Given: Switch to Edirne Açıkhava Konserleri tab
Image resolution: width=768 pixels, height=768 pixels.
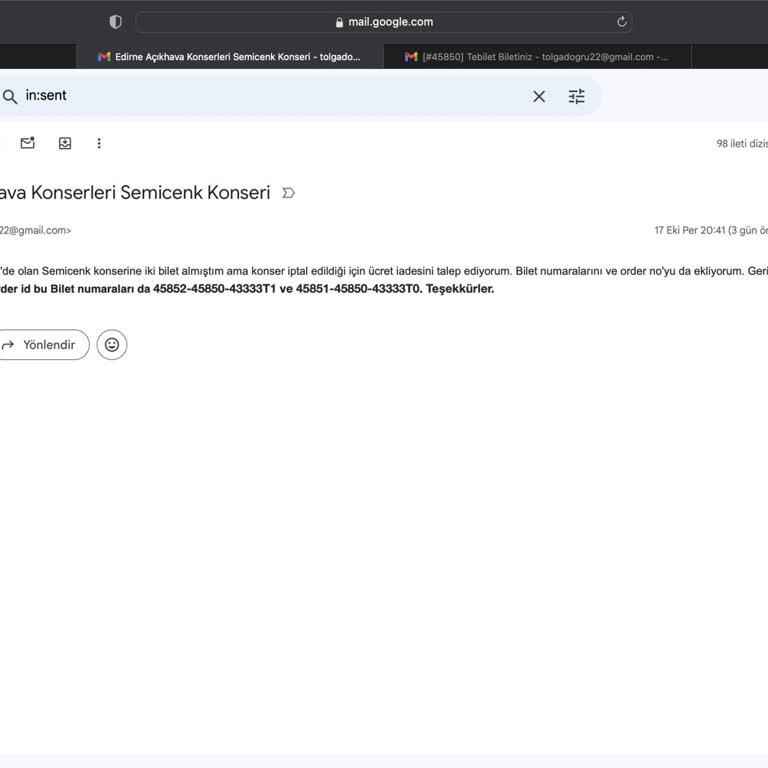Looking at the screenshot, I should point(230,57).
